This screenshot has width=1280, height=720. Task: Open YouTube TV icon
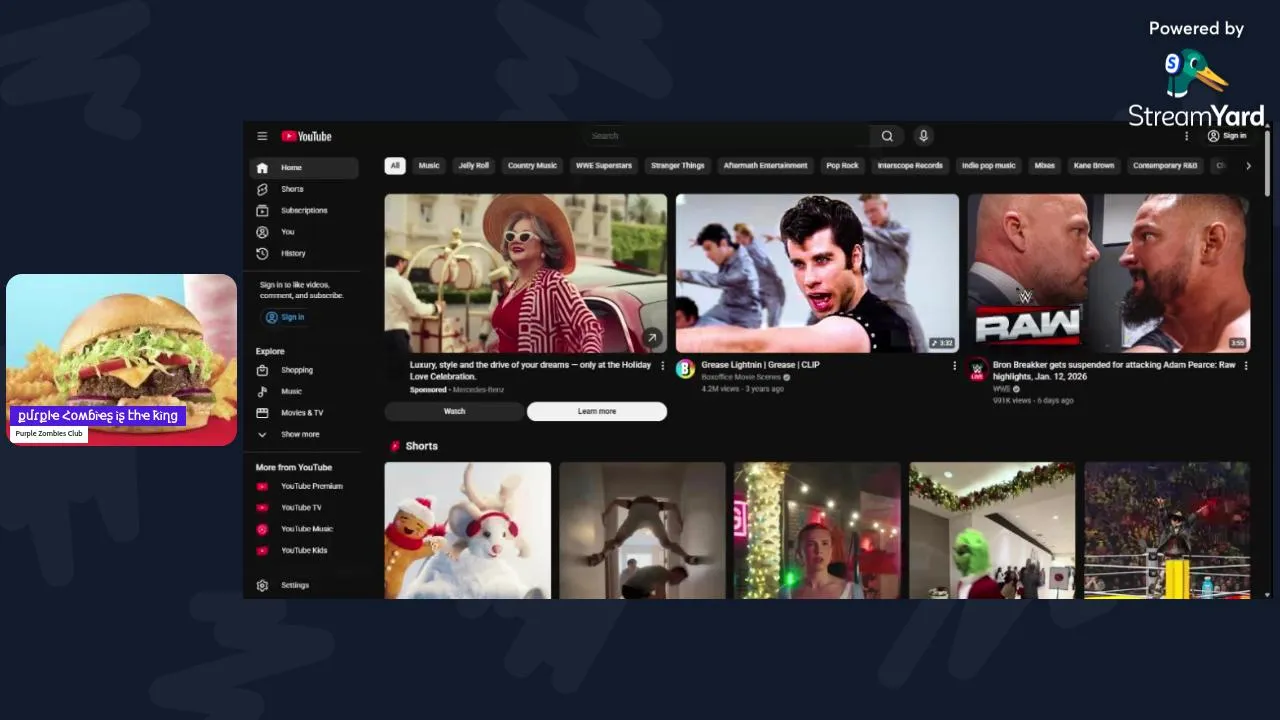coord(262,508)
